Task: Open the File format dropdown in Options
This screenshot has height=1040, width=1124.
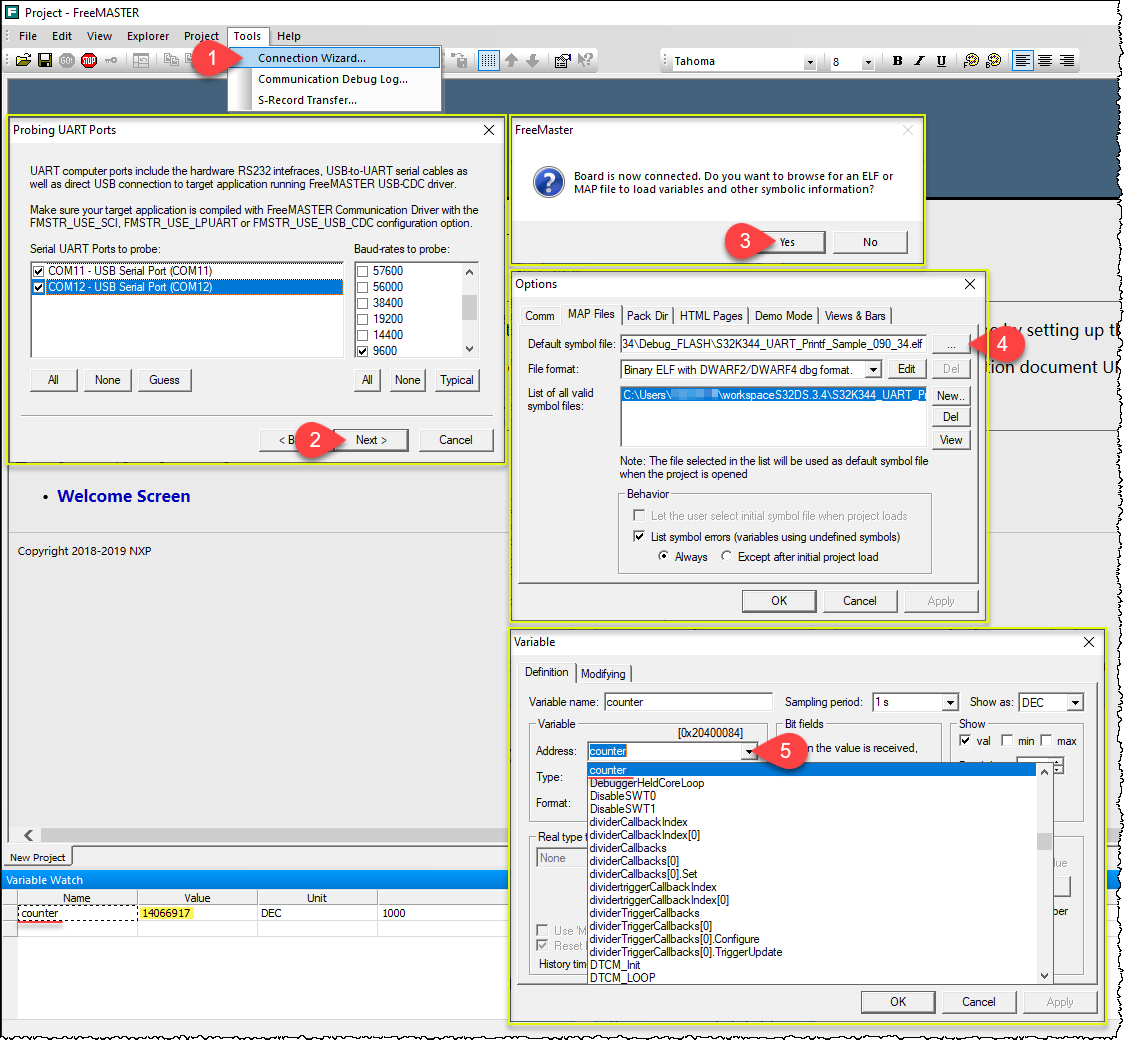Action: [873, 368]
